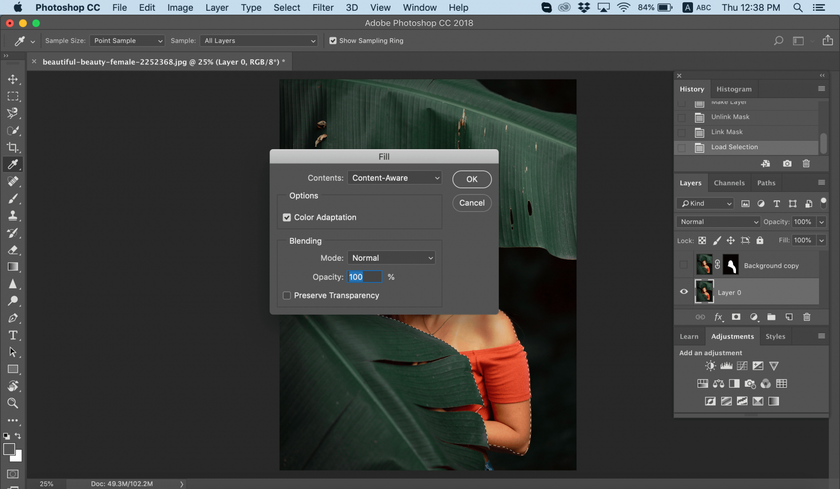
Task: Cancel the Fill dialog
Action: pos(471,203)
